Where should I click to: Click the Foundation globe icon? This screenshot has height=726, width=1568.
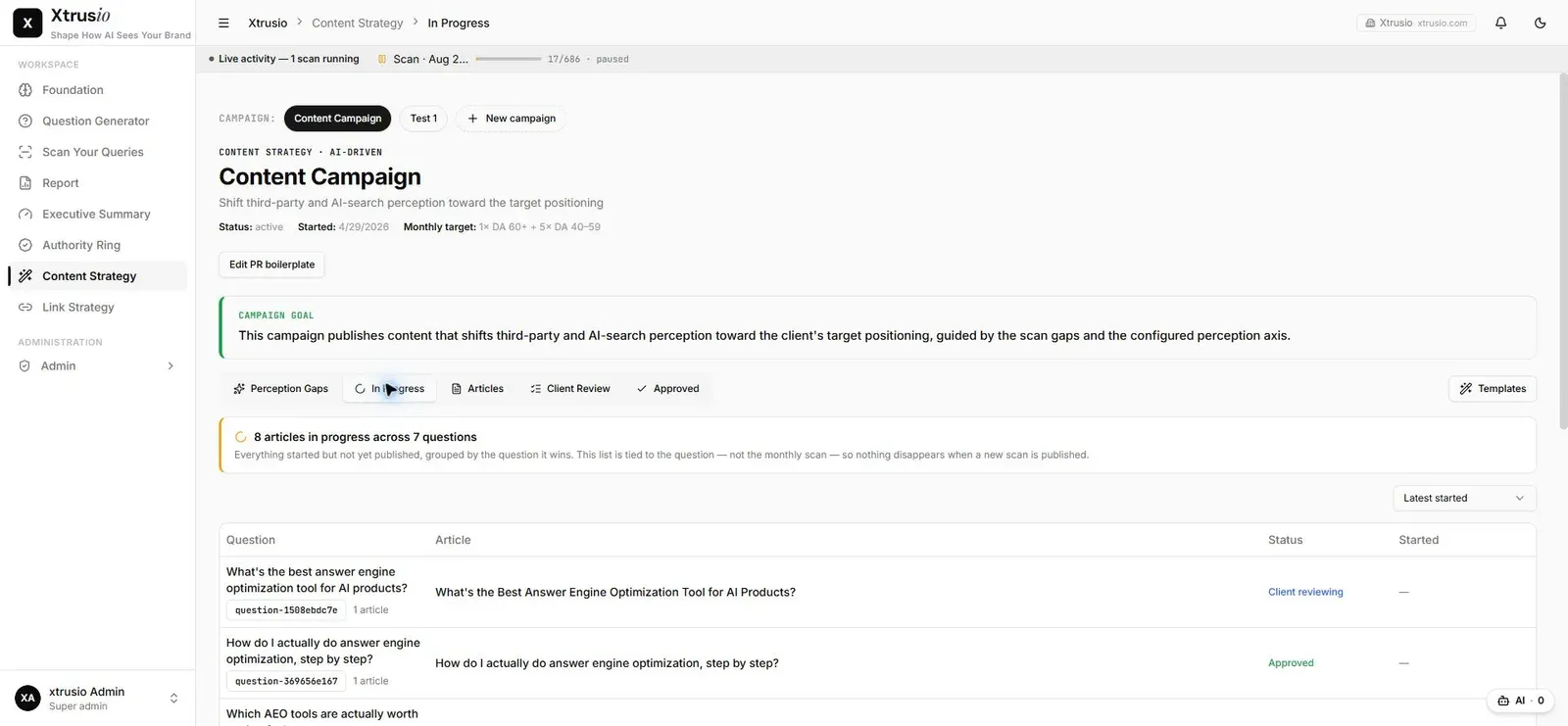point(25,90)
